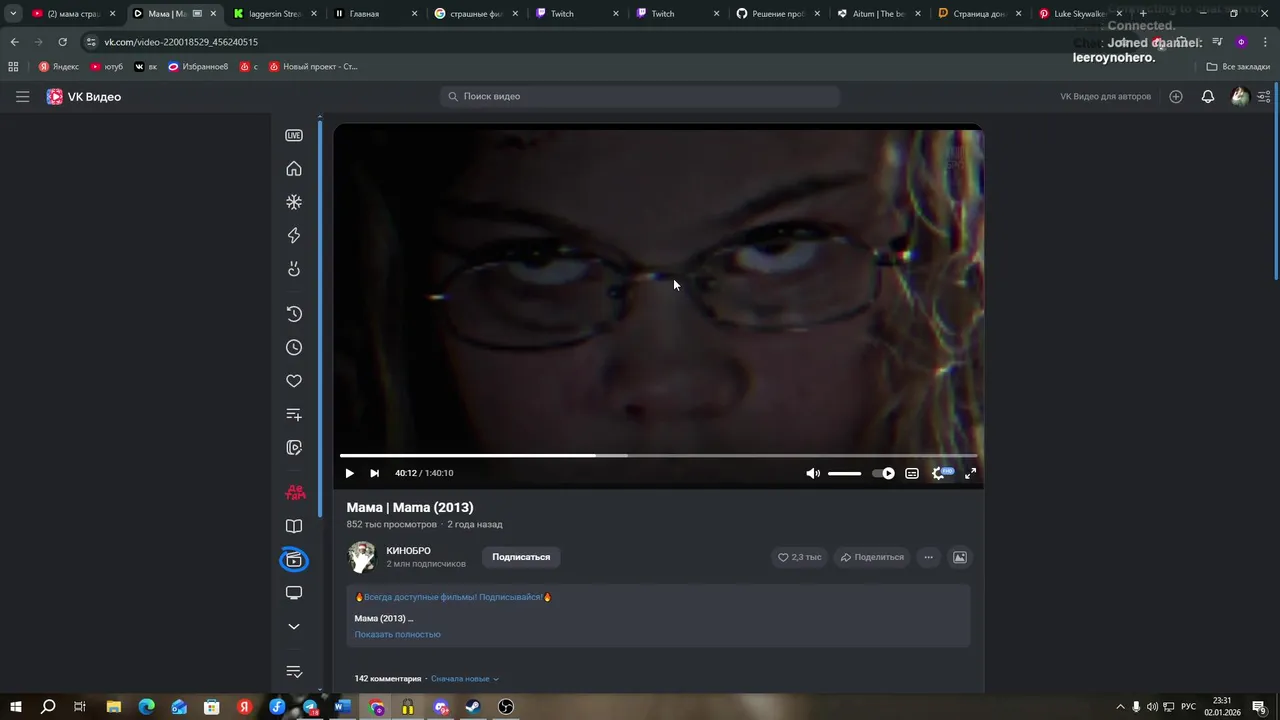Open Steam from the taskbar
The image size is (1280, 720).
pyautogui.click(x=473, y=707)
